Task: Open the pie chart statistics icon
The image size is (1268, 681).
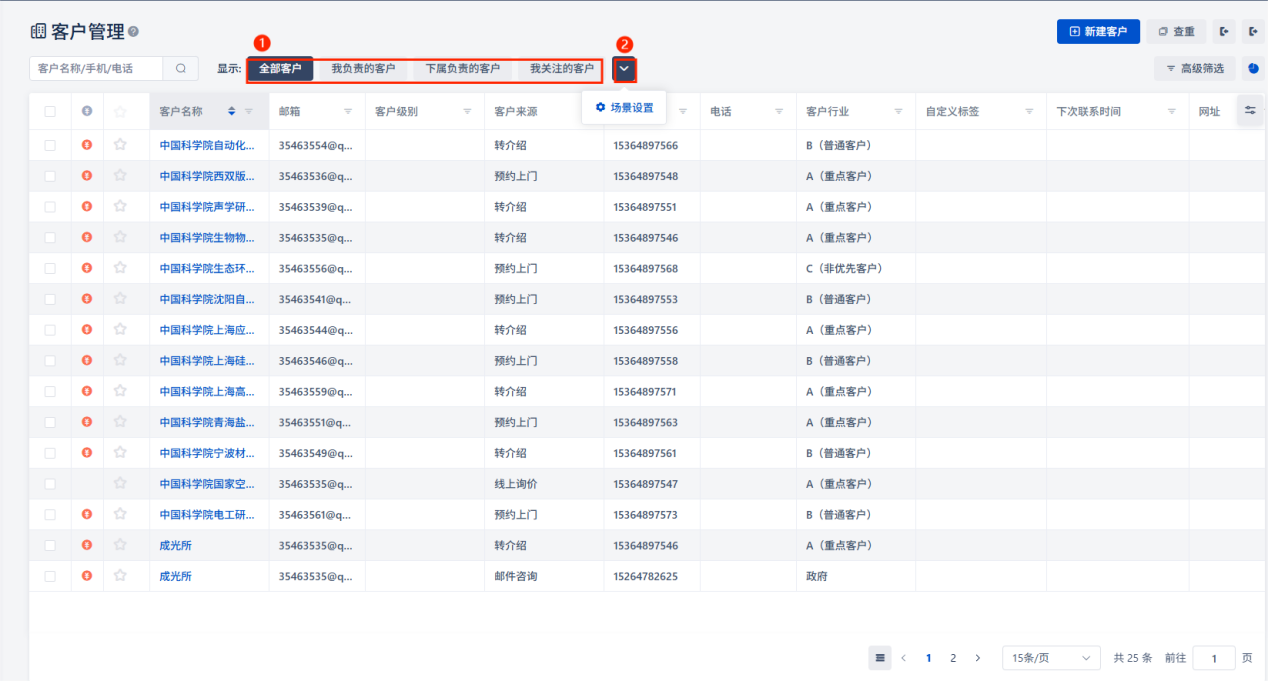Action: [x=1253, y=68]
